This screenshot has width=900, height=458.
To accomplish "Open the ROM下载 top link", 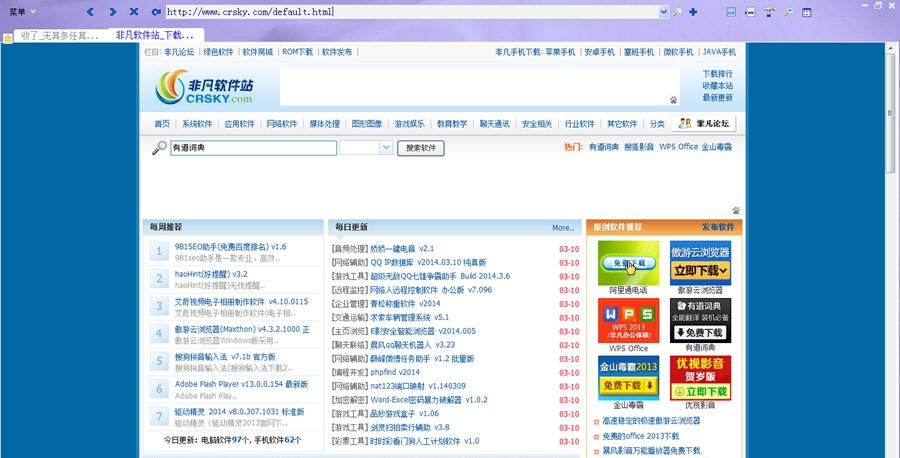I will pyautogui.click(x=297, y=52).
